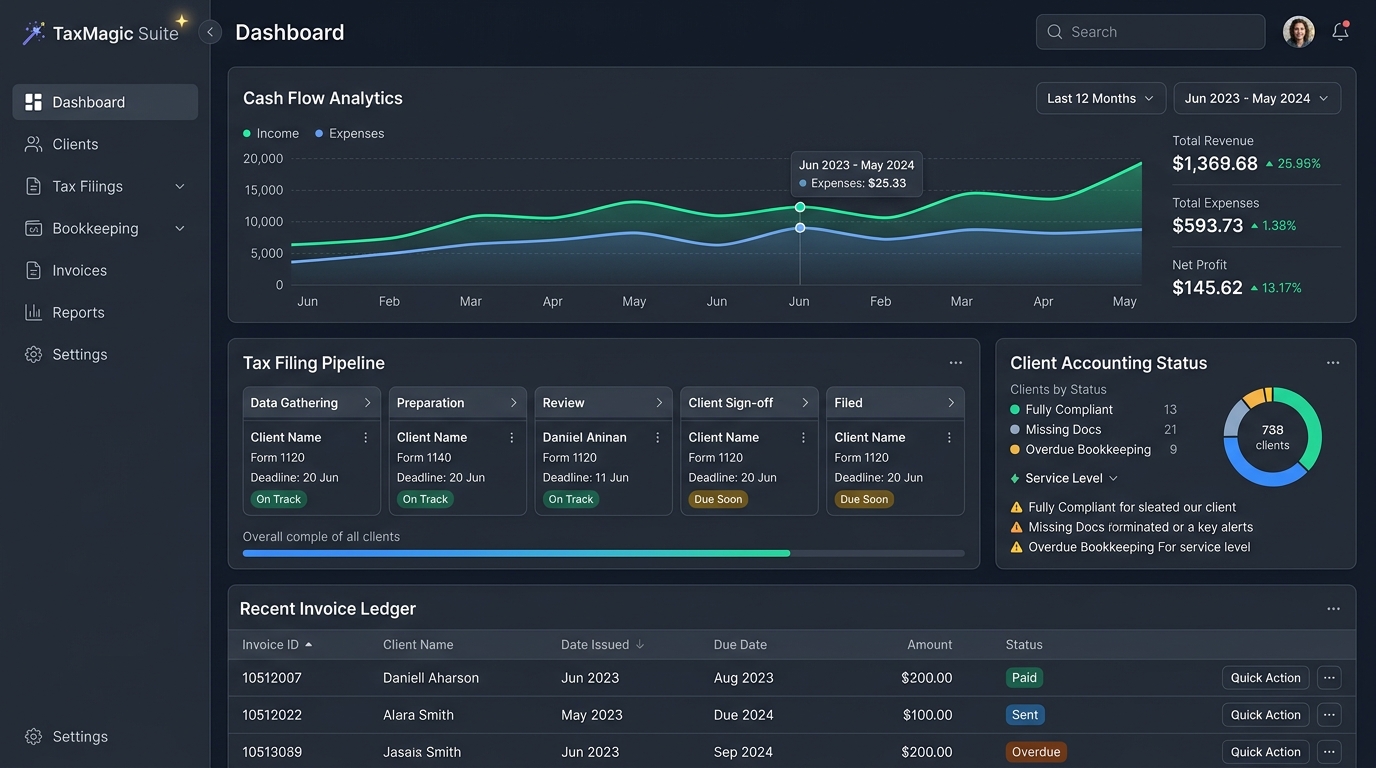Open the Jun 2023 - May 2024 date range
This screenshot has height=768, width=1376.
[1257, 98]
